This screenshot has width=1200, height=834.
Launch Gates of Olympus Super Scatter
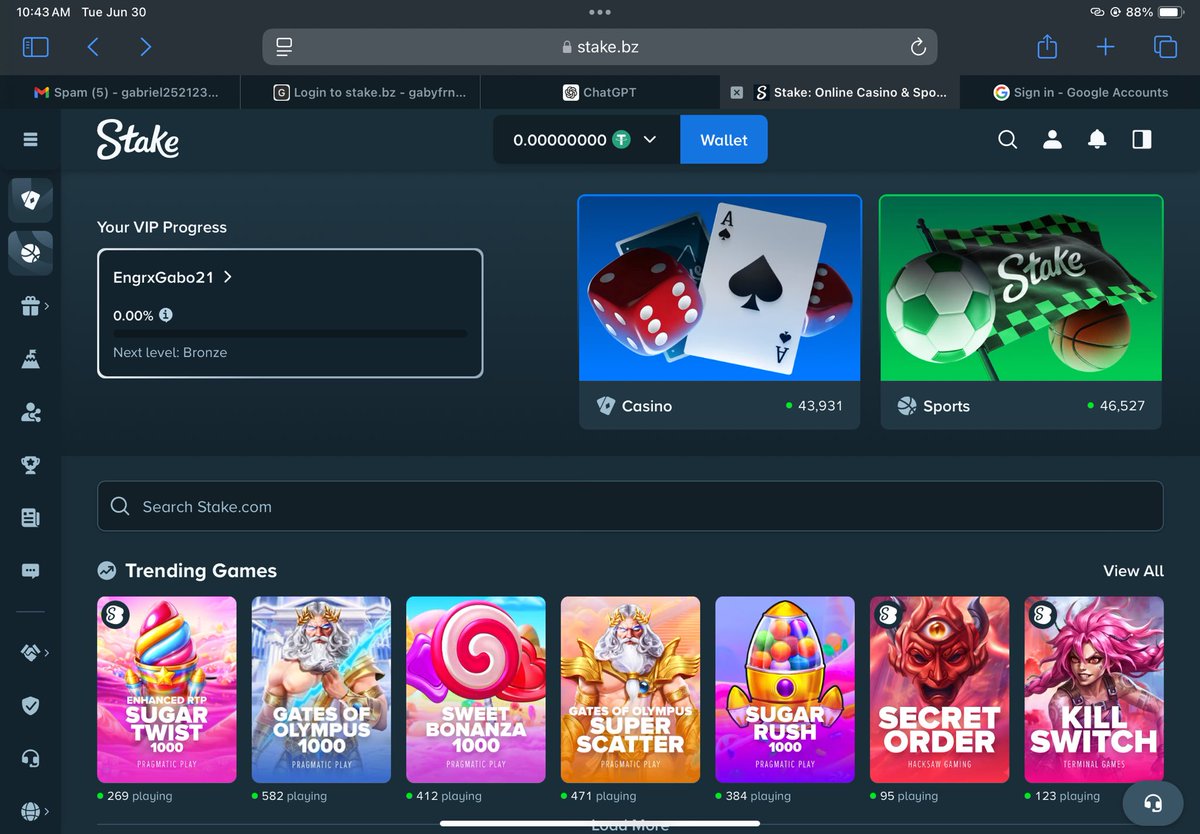tap(630, 689)
